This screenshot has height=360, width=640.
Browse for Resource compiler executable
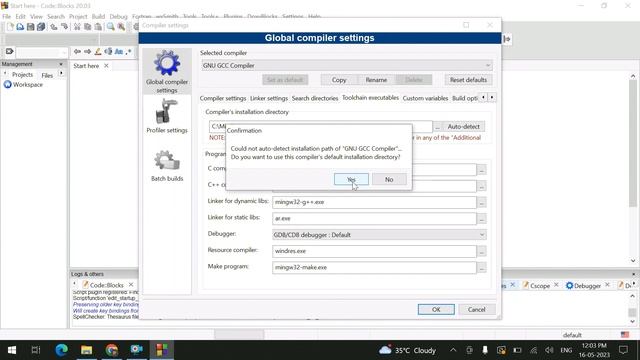(x=482, y=251)
